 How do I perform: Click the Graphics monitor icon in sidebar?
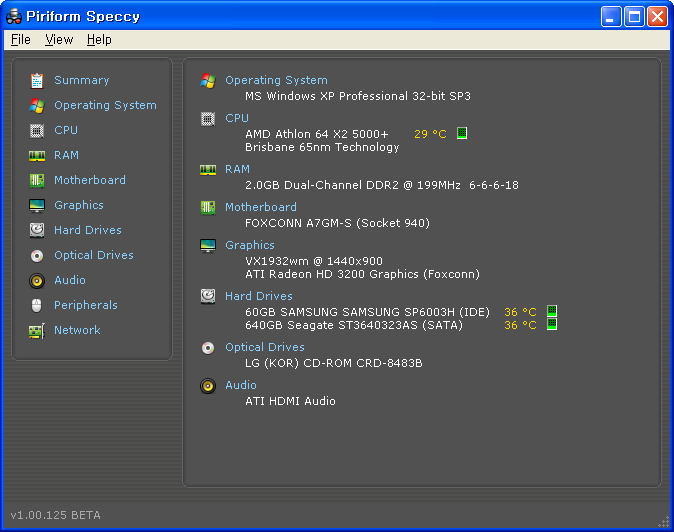pos(37,205)
